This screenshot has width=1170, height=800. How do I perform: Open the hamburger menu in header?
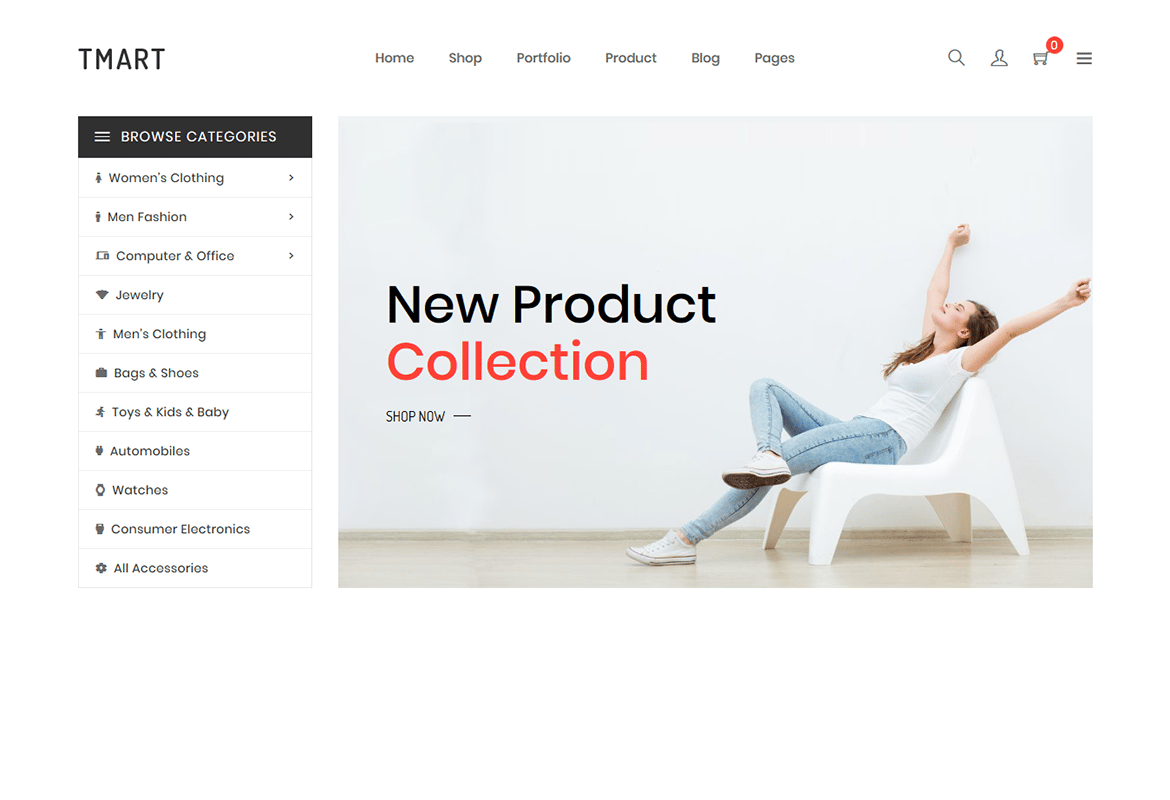pyautogui.click(x=1084, y=58)
